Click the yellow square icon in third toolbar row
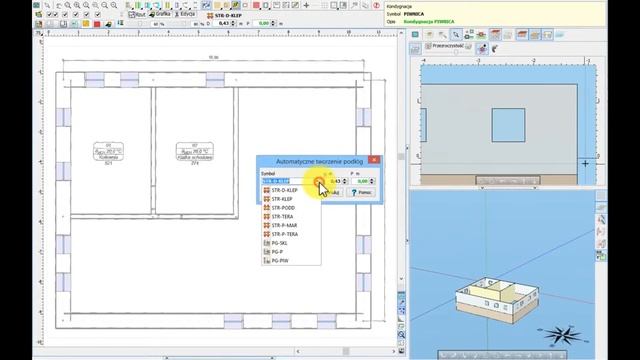This screenshot has height=360, width=640. [x=86, y=24]
